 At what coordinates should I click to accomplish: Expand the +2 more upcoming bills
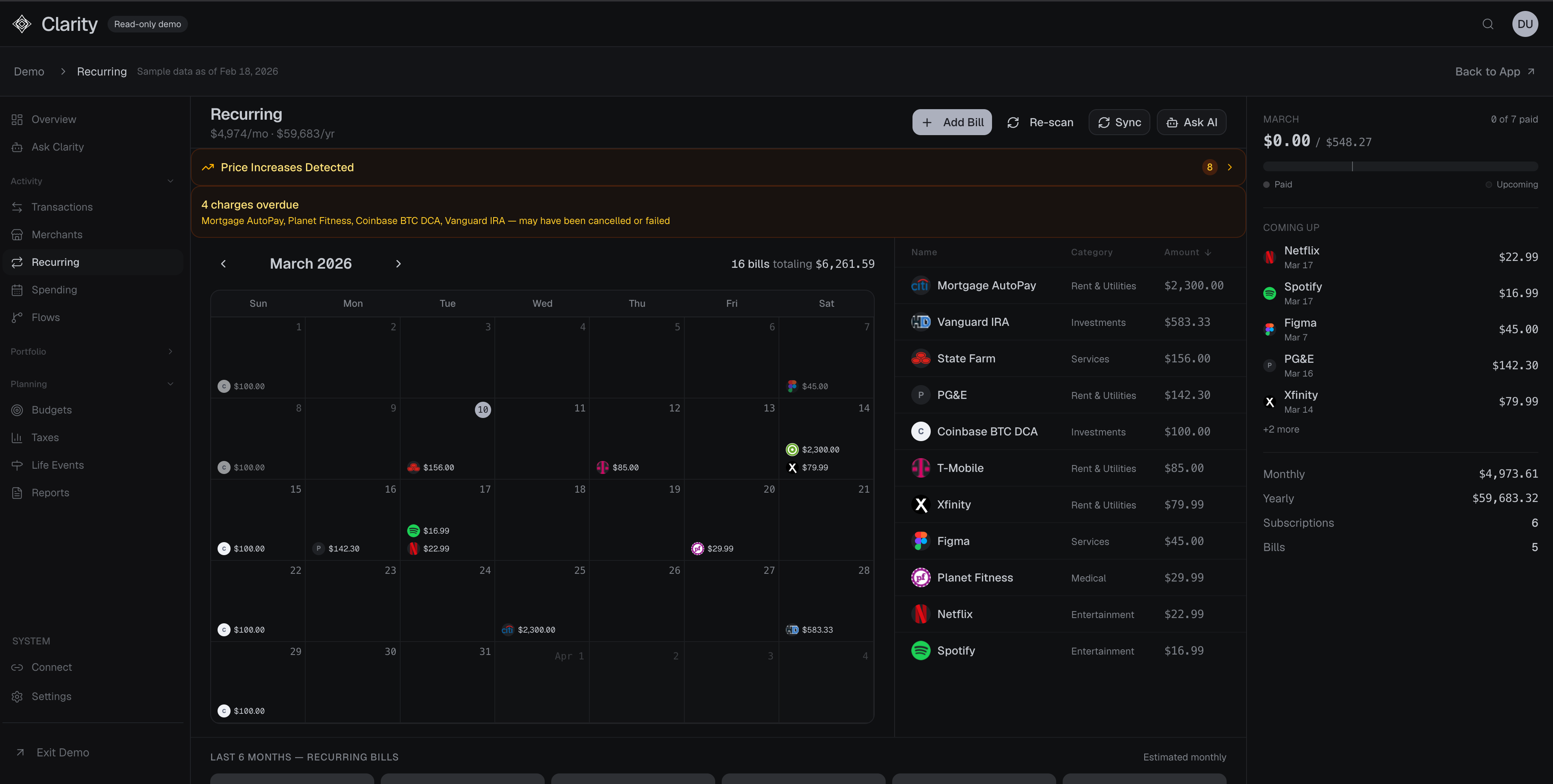[x=1281, y=429]
